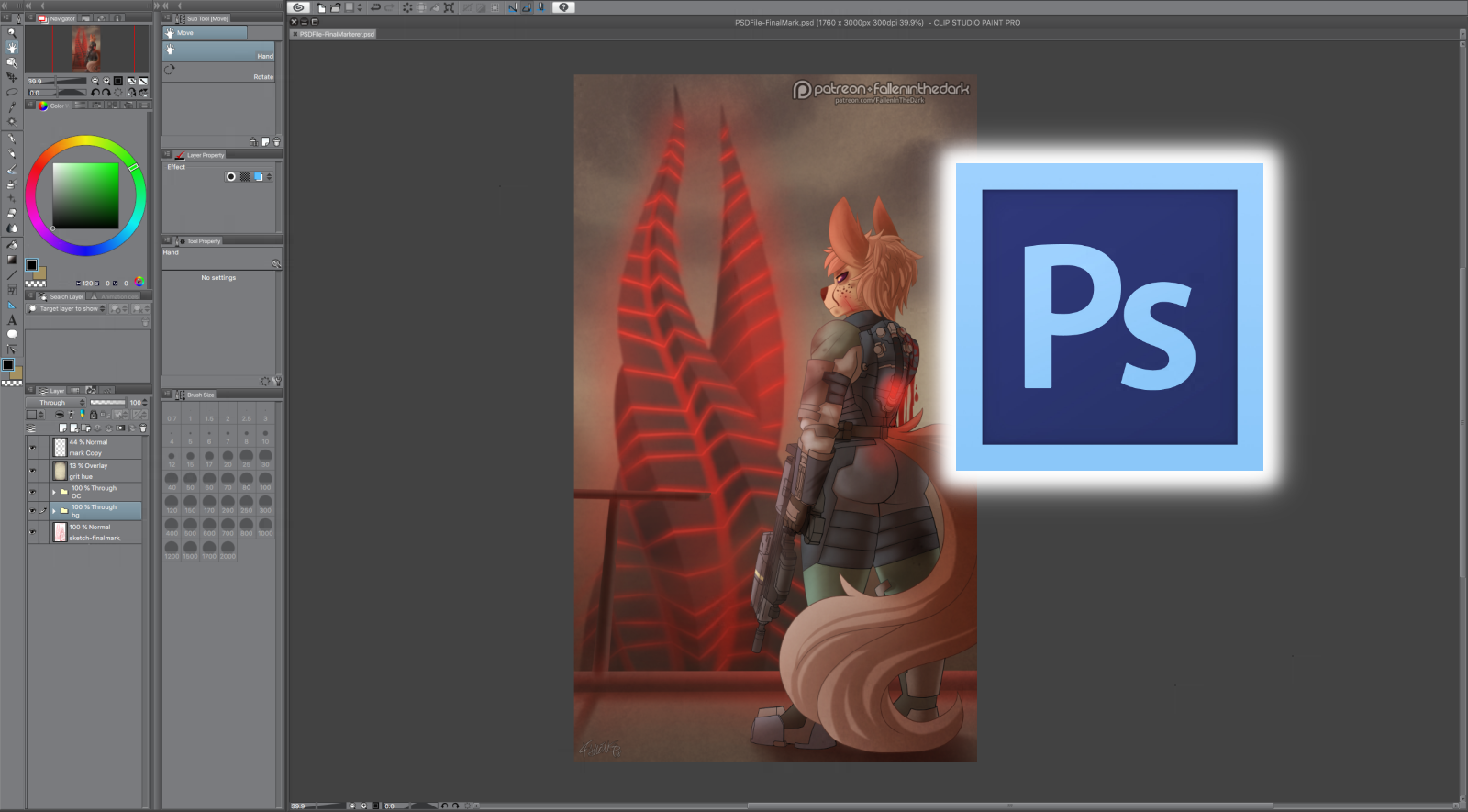Choose the Eyedropper tool
Screen dimensions: 1468x812
point(12,106)
